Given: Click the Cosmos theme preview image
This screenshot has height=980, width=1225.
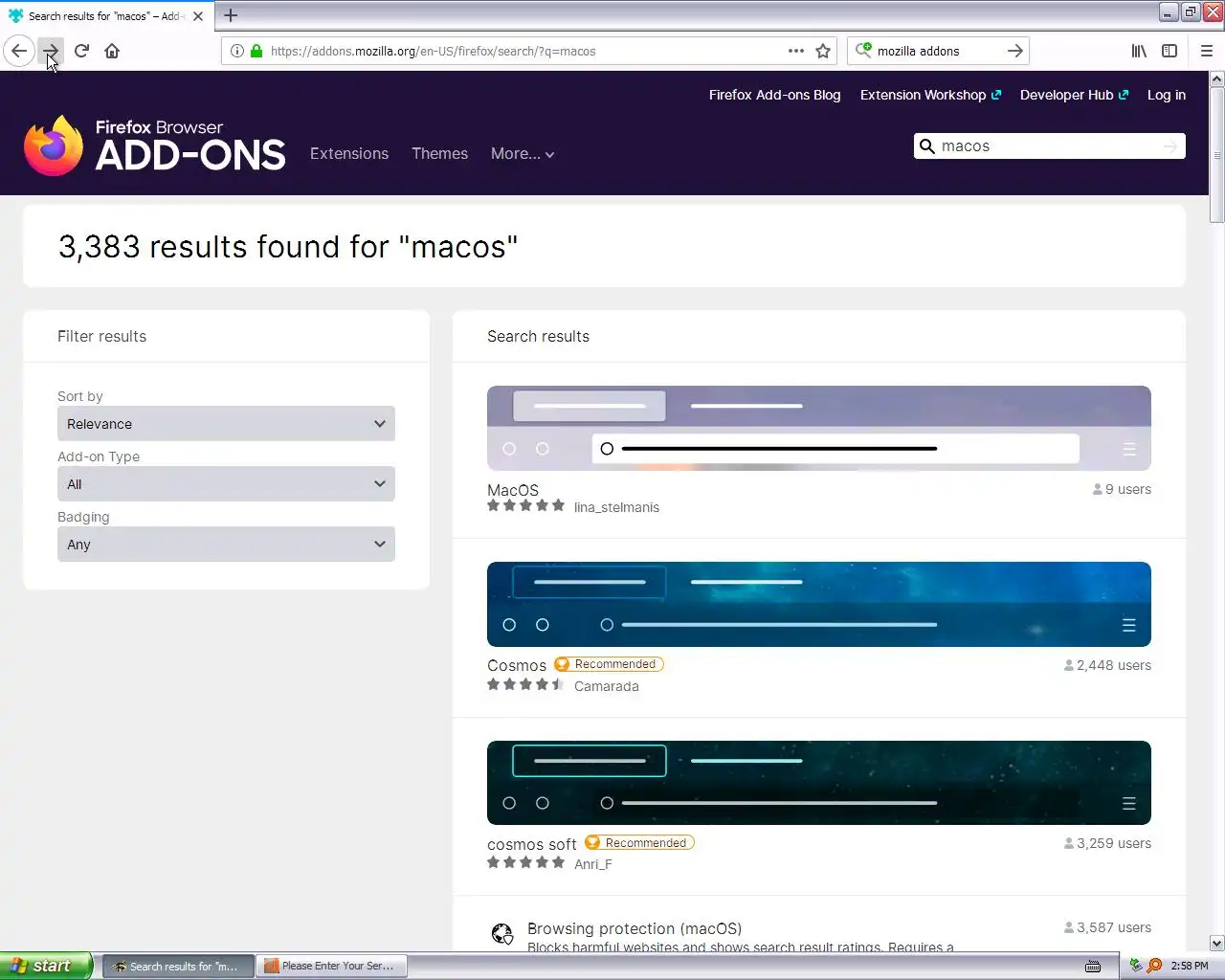Looking at the screenshot, I should point(819,604).
